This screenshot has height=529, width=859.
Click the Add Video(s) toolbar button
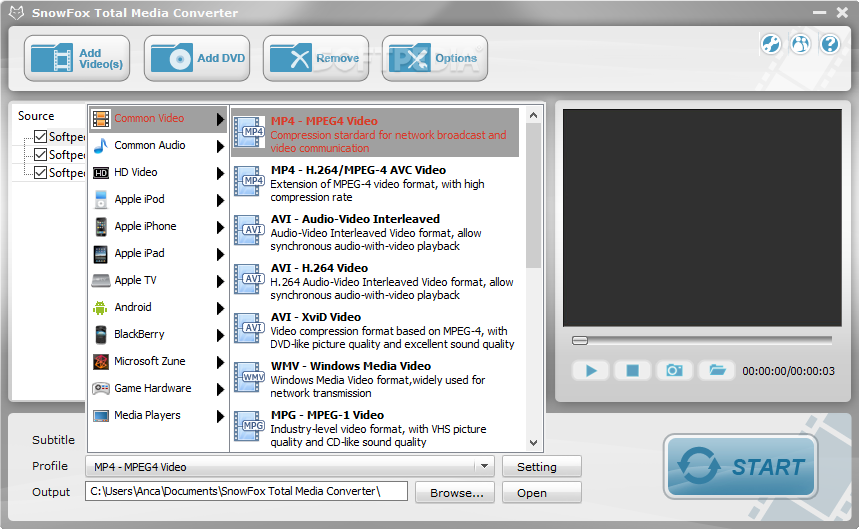pyautogui.click(x=77, y=59)
